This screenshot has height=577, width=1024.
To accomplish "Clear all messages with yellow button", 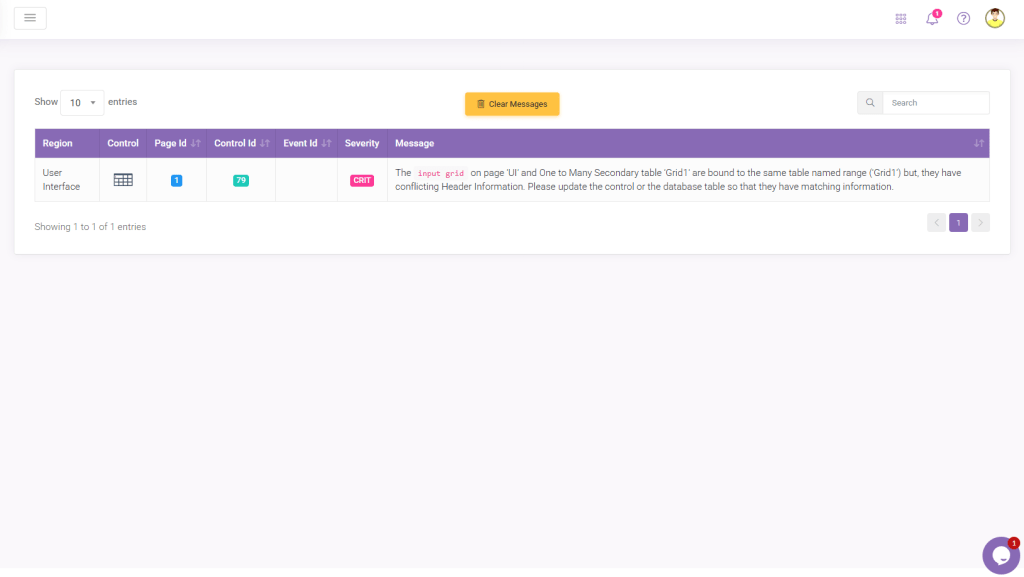I will tap(512, 104).
